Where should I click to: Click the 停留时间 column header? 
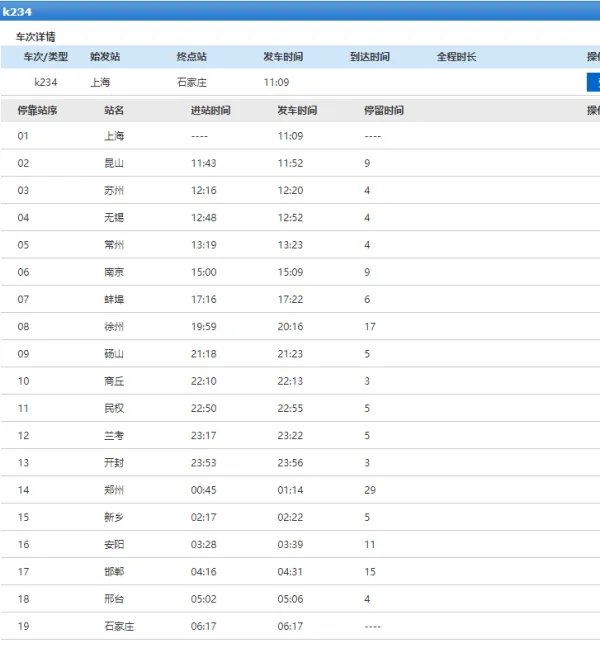tap(384, 110)
